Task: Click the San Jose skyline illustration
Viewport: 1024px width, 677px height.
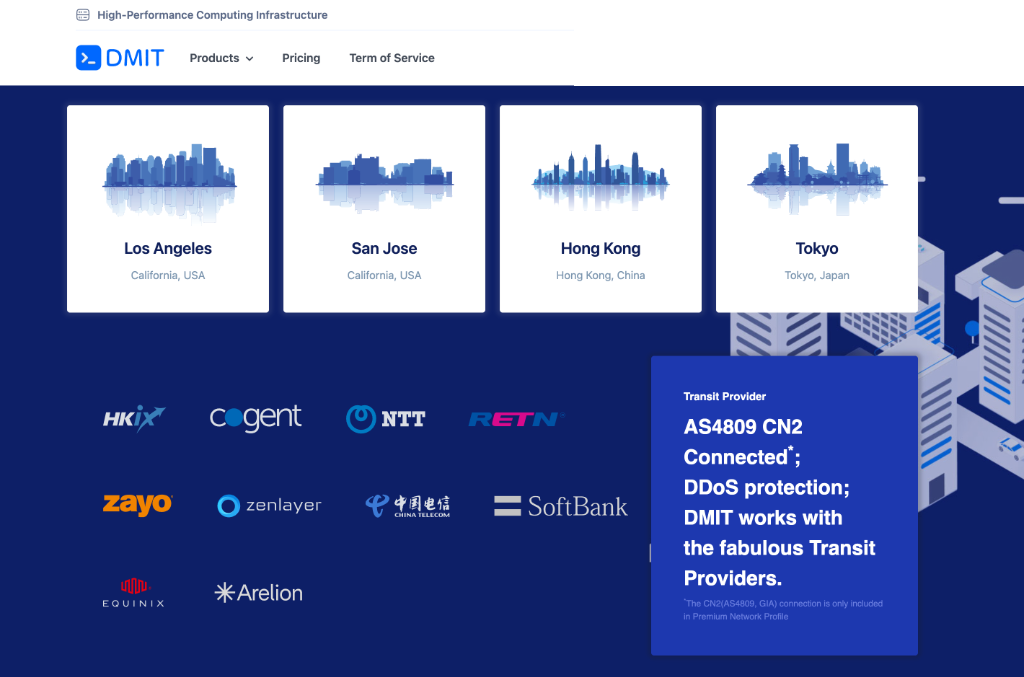Action: coord(385,182)
